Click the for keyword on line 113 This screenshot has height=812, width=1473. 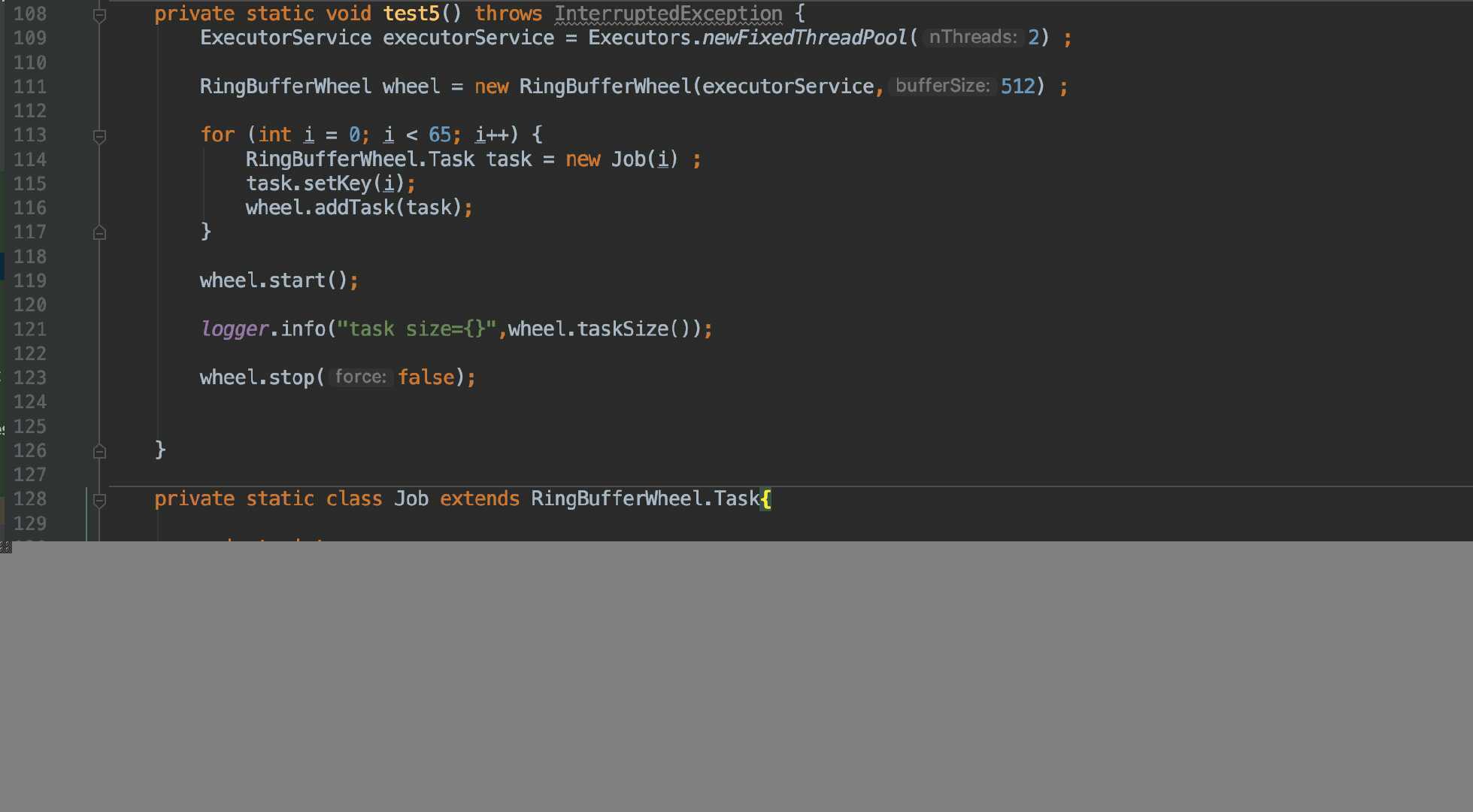pos(217,135)
